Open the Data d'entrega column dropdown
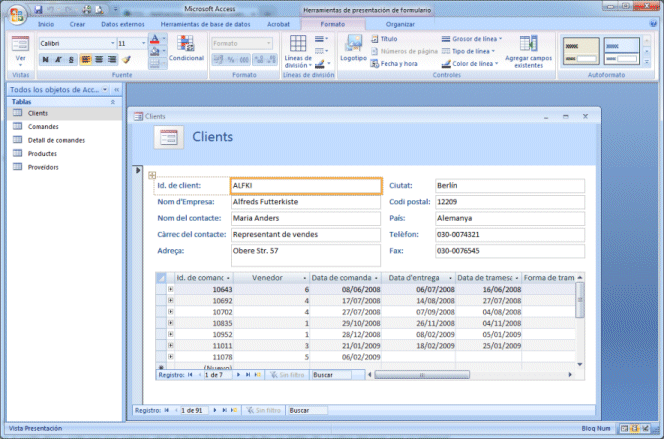This screenshot has width=664, height=439. 450,278
